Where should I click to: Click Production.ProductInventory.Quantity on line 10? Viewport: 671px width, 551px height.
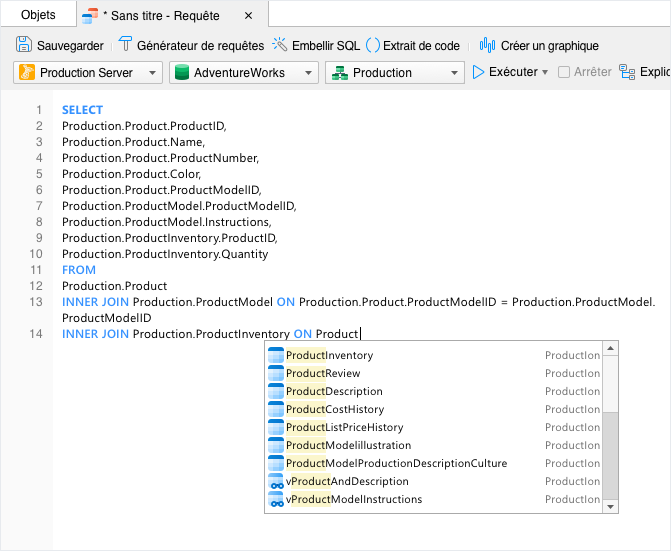(165, 254)
